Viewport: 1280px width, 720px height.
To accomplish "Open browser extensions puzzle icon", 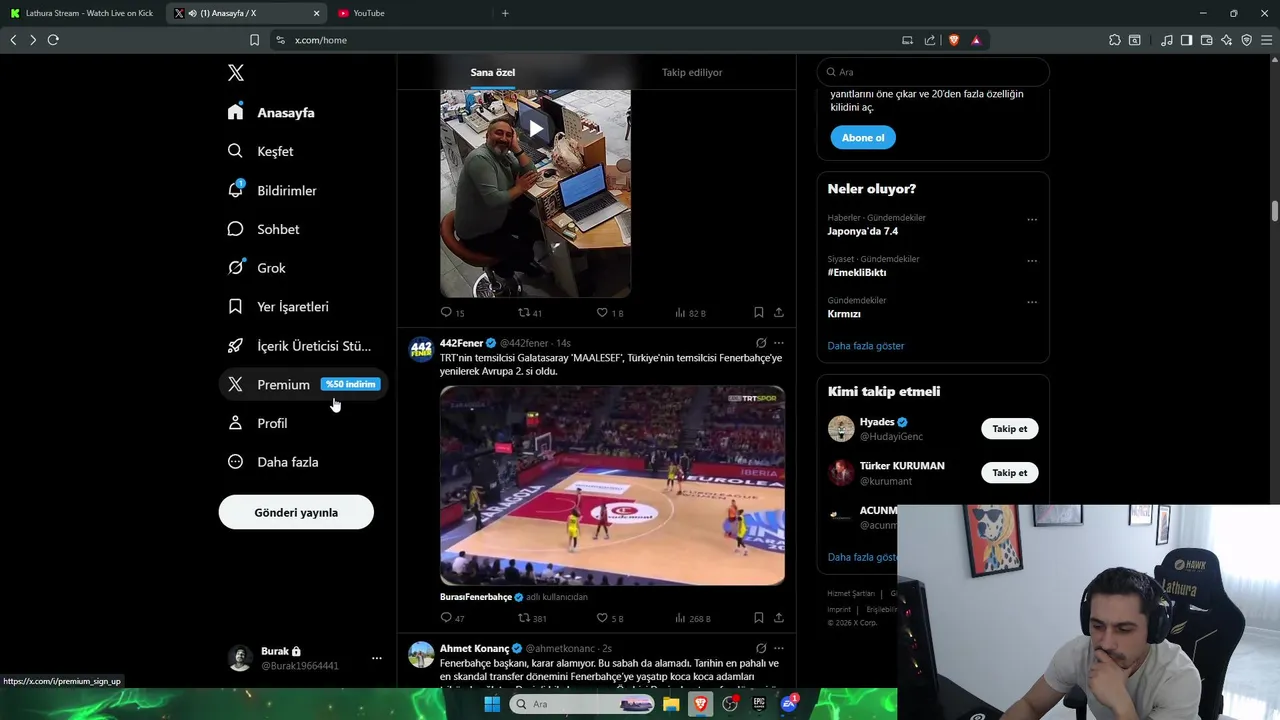I will pyautogui.click(x=1115, y=40).
